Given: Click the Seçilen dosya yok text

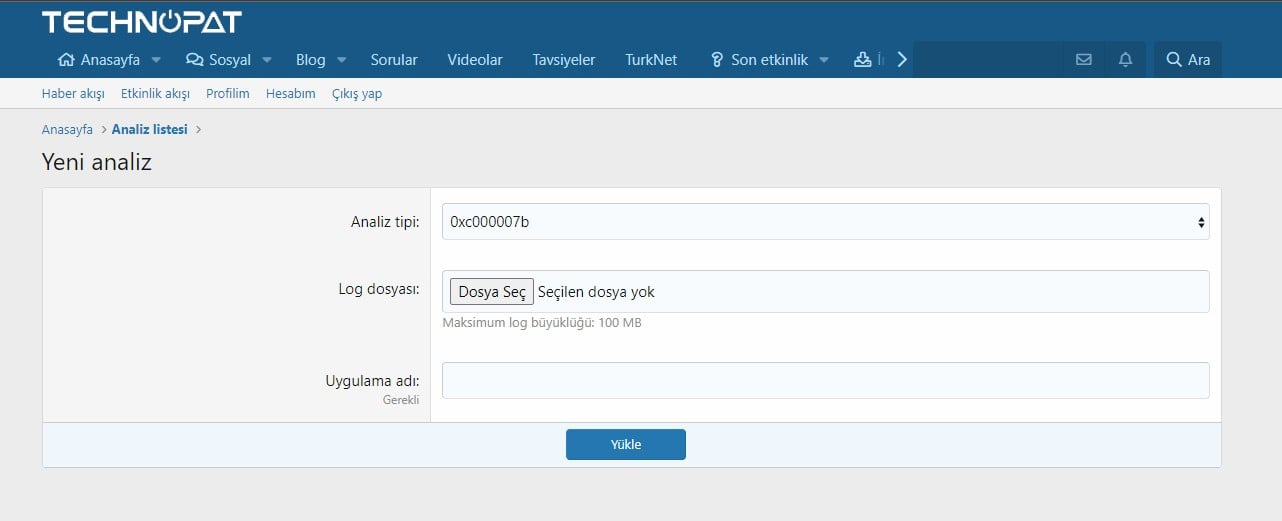Looking at the screenshot, I should pos(596,292).
